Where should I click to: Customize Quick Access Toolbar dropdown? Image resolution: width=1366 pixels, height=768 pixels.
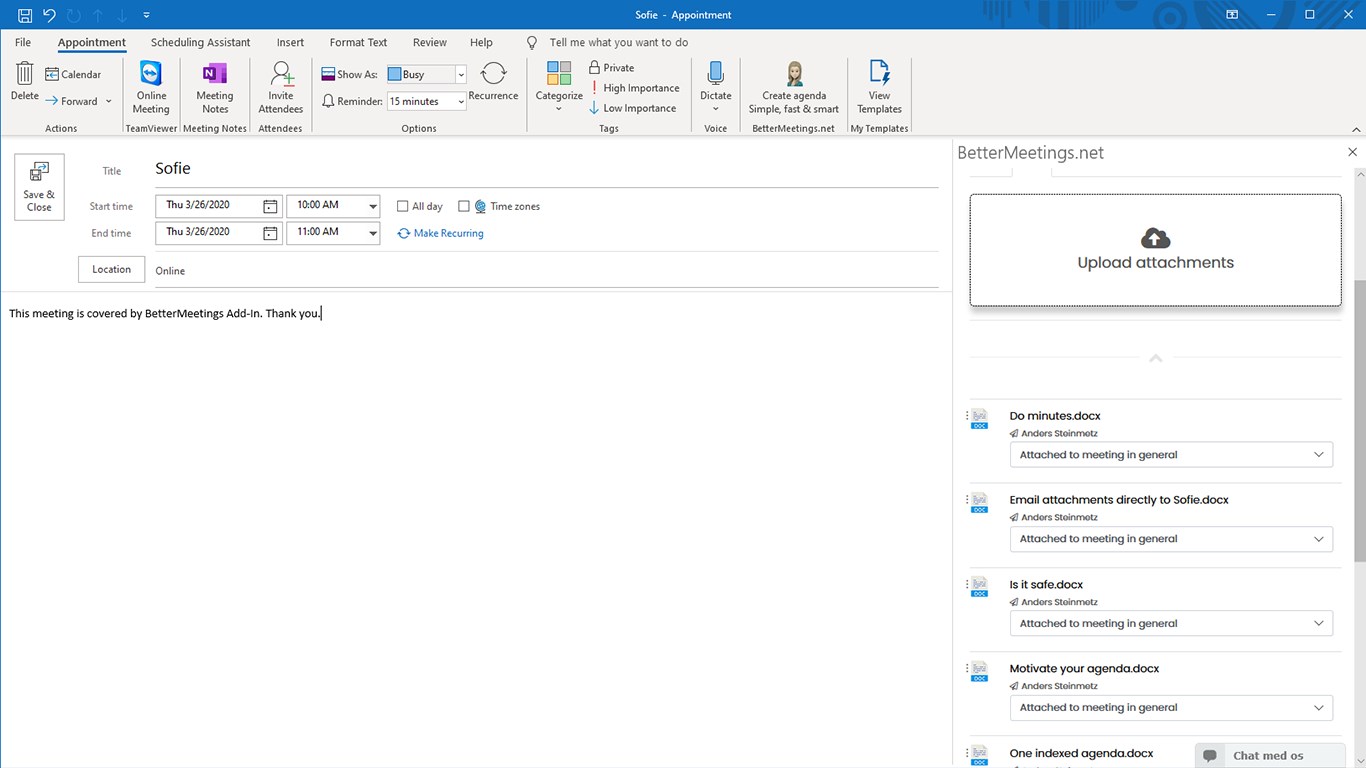(x=147, y=15)
